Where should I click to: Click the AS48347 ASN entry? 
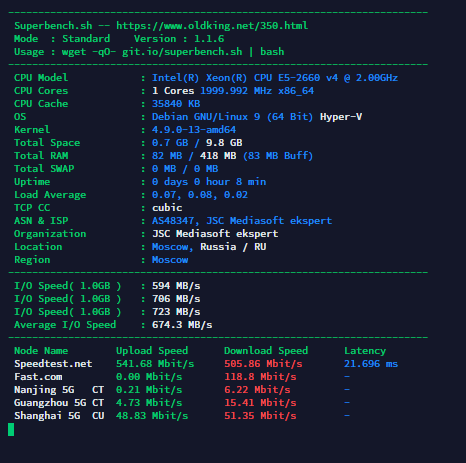[173, 221]
